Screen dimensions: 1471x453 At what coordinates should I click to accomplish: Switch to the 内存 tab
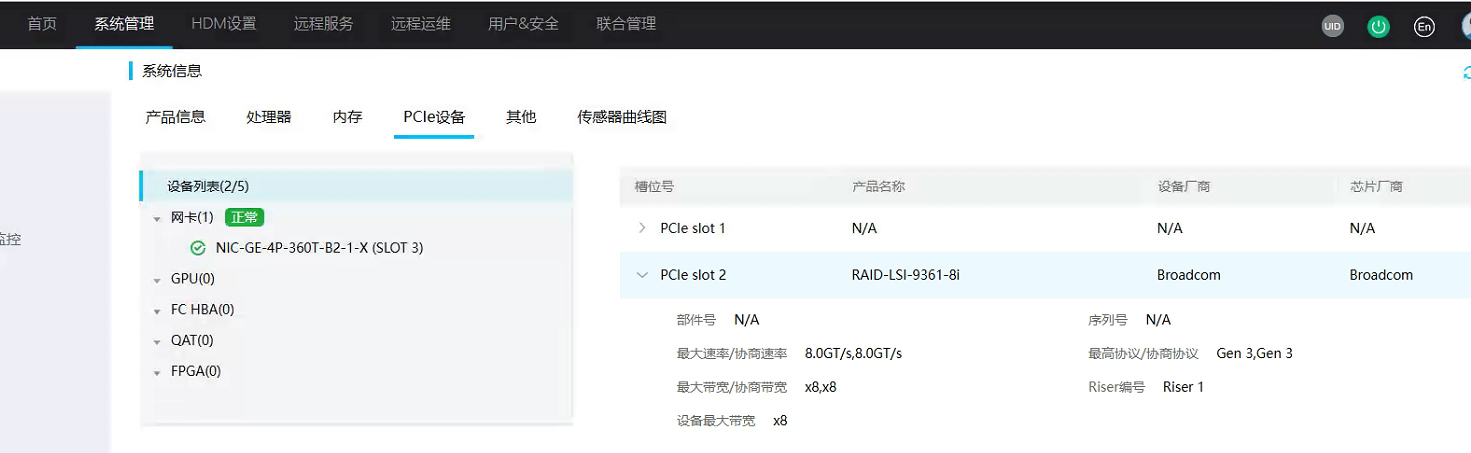point(347,117)
